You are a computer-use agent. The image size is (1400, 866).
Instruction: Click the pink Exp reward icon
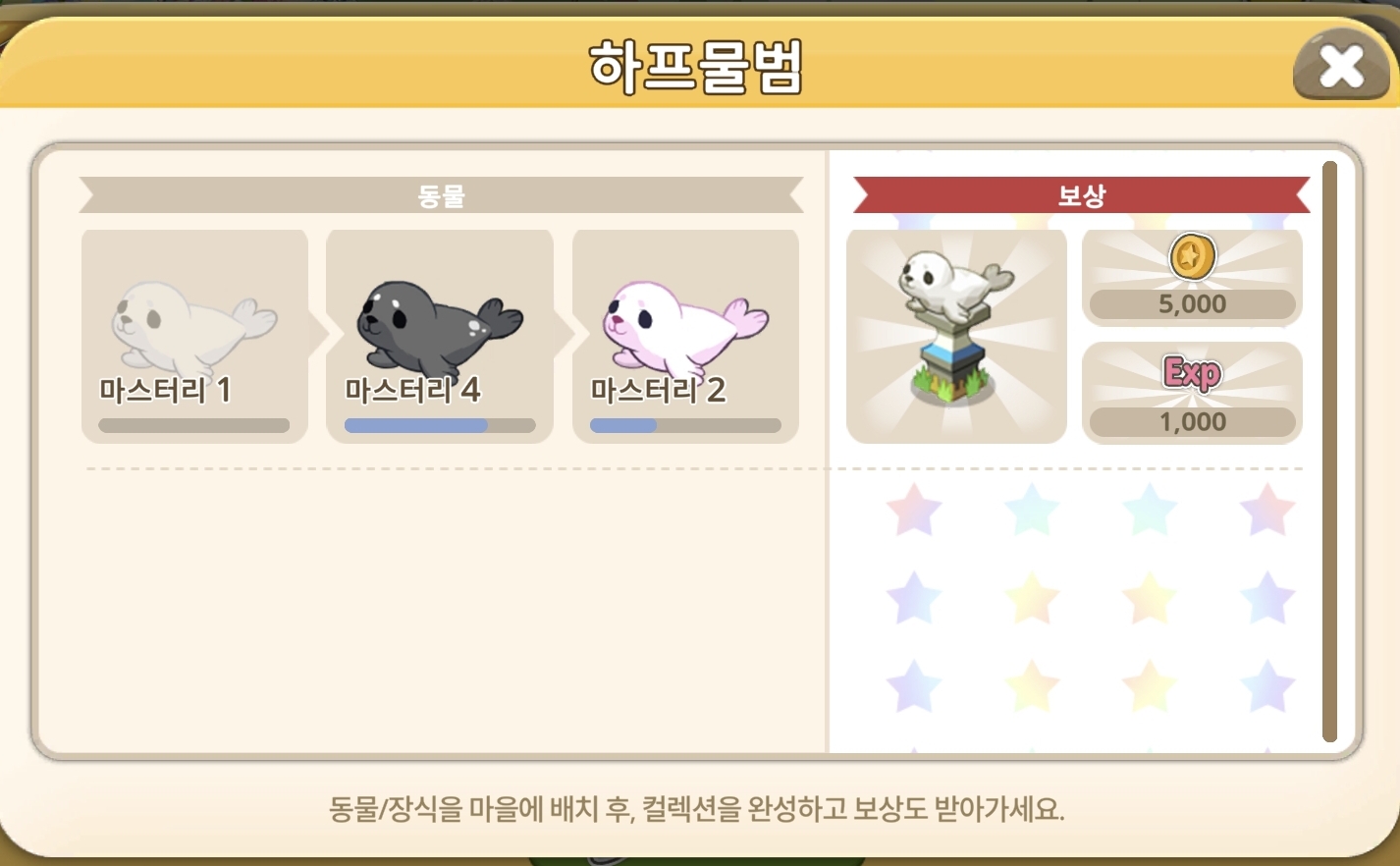(1192, 373)
